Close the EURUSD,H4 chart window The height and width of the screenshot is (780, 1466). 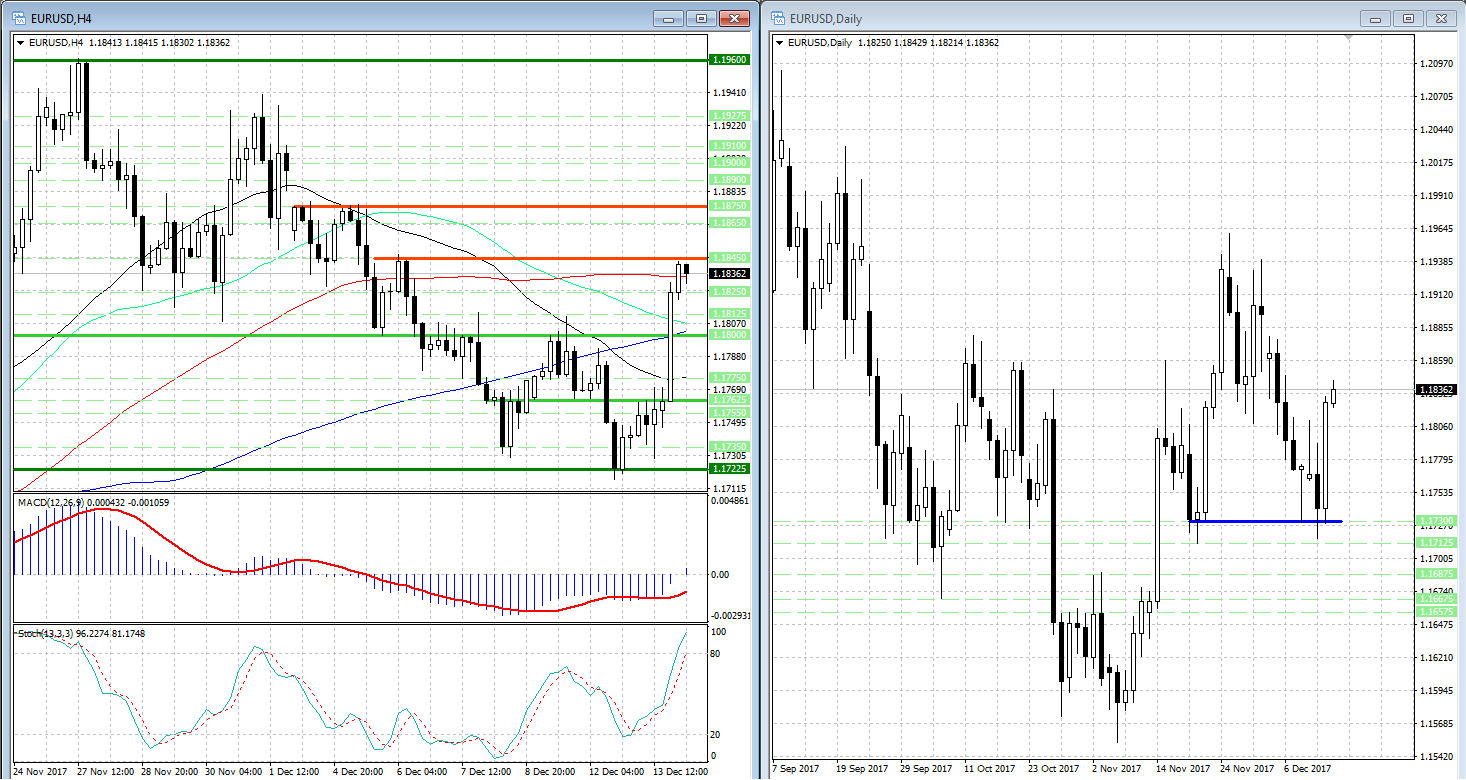(735, 18)
